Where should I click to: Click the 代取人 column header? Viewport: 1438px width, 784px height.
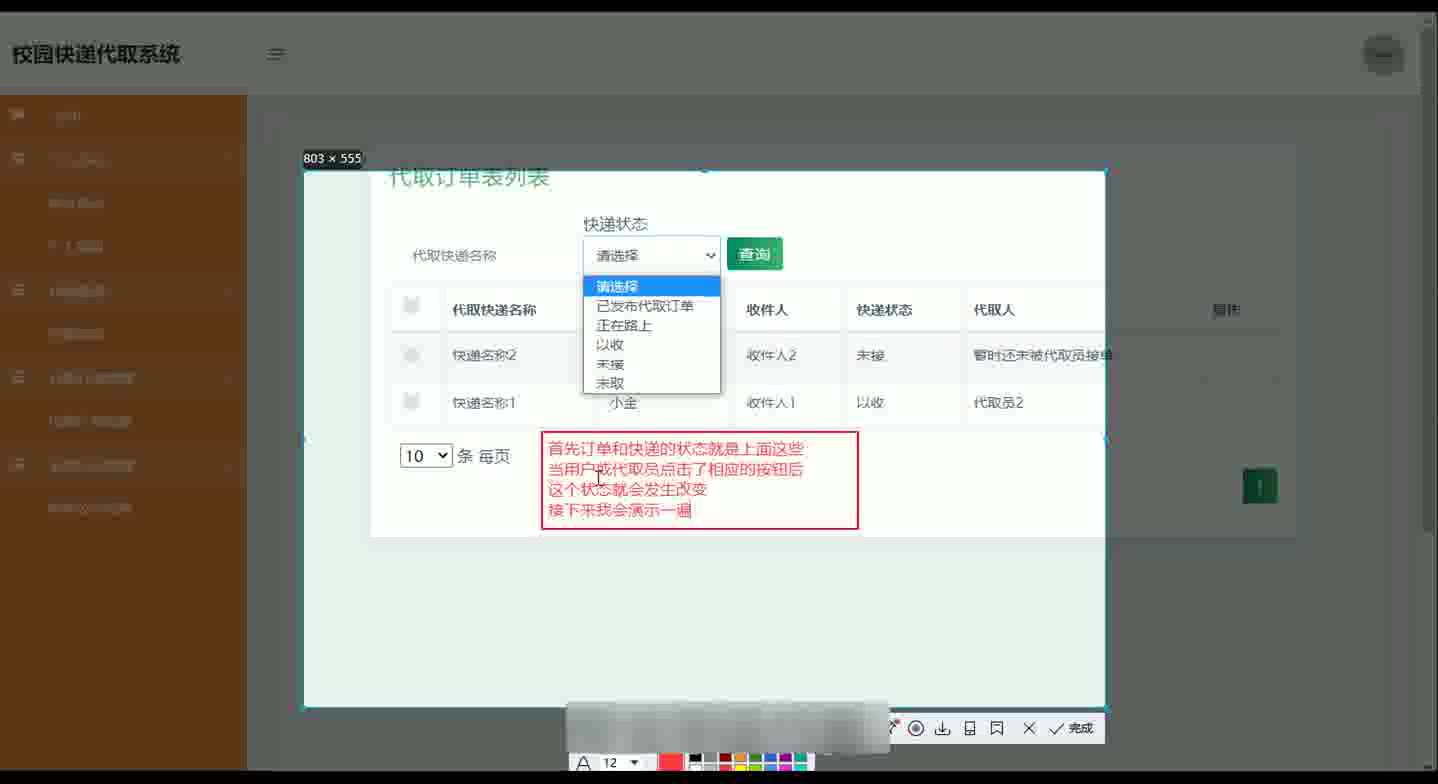tap(994, 310)
